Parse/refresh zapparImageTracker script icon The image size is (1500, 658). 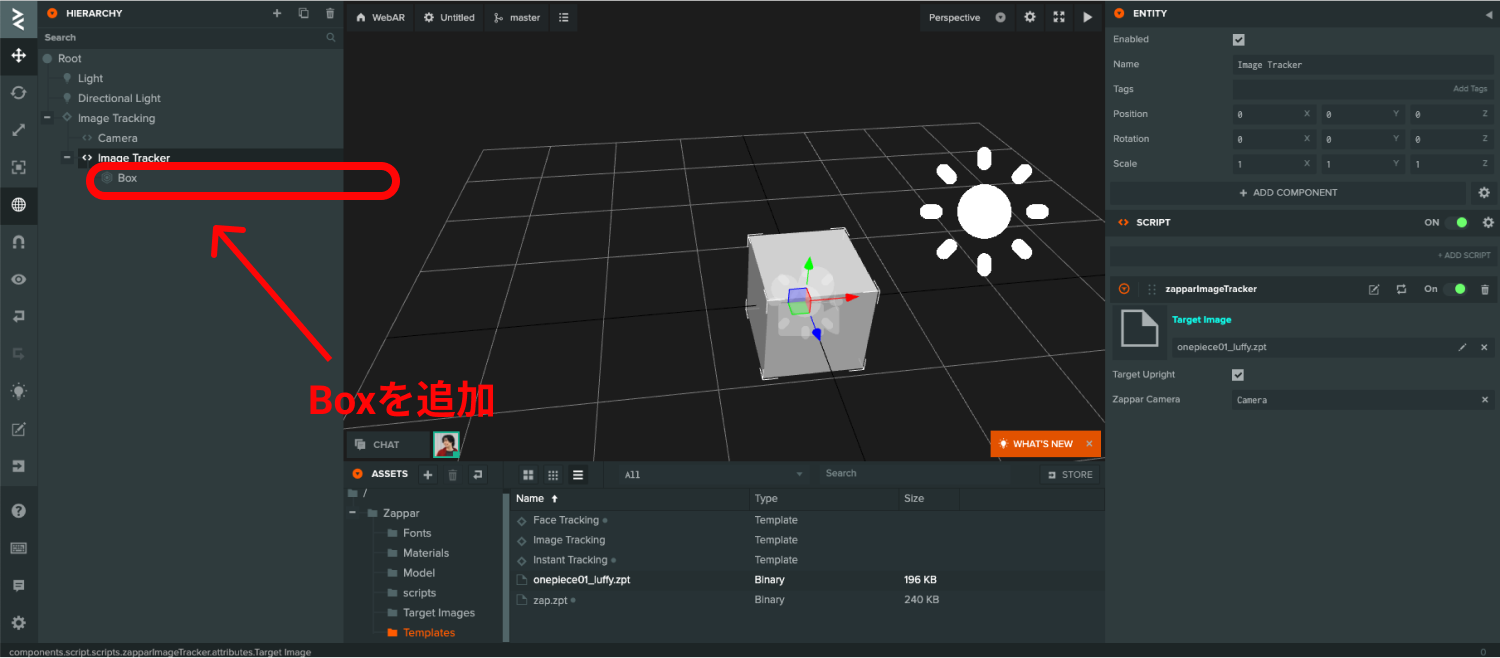(1402, 289)
